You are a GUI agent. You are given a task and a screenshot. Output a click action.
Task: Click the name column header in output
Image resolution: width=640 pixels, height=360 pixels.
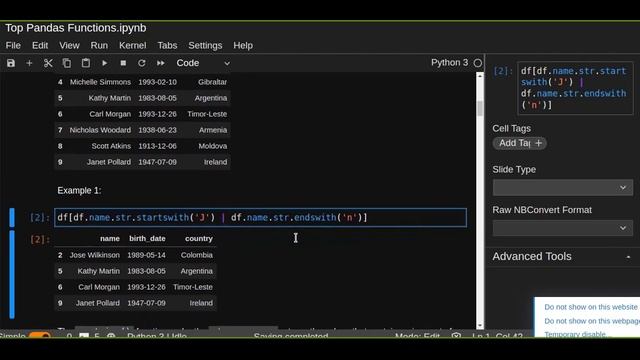click(x=110, y=238)
